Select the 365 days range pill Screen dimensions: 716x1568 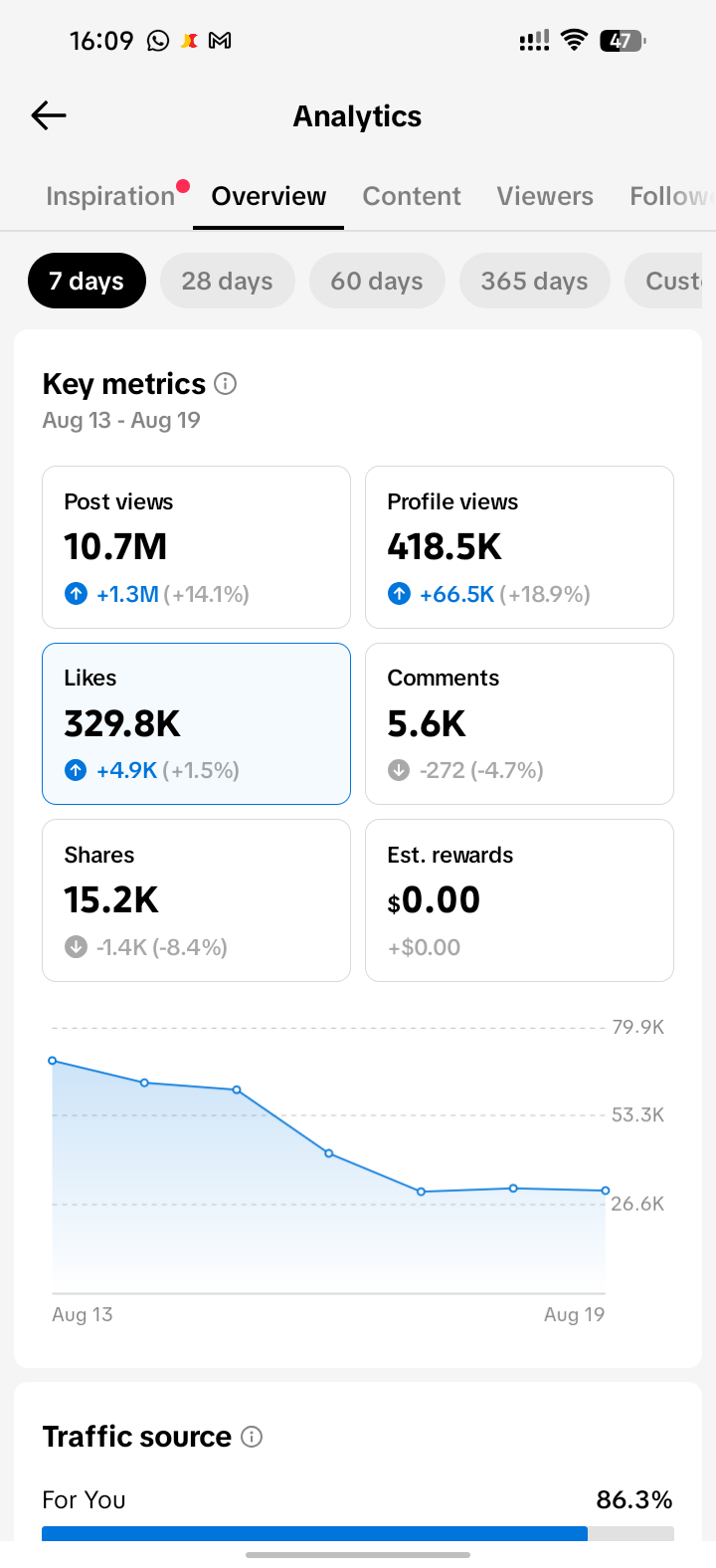click(x=535, y=281)
